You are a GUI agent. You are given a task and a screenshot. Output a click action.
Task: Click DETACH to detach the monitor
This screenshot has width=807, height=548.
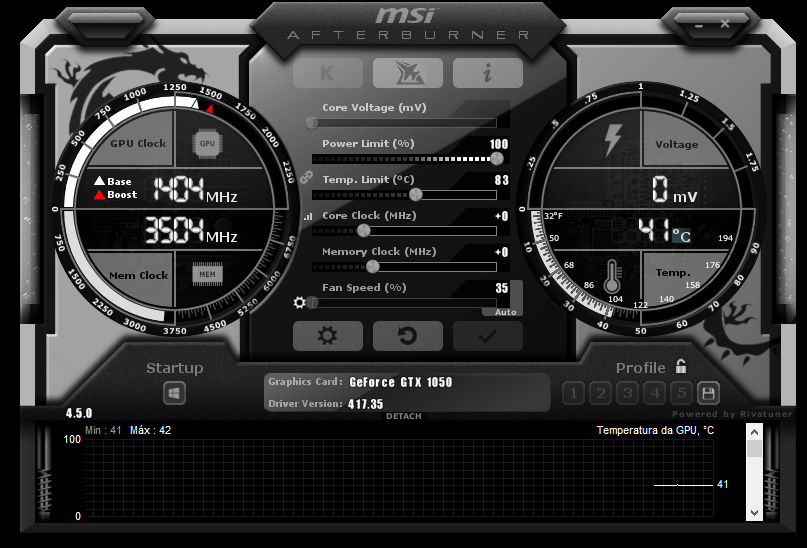tap(404, 416)
